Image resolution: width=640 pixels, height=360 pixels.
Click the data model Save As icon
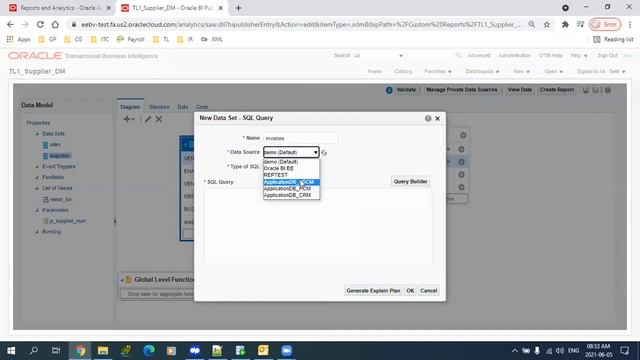coord(596,90)
